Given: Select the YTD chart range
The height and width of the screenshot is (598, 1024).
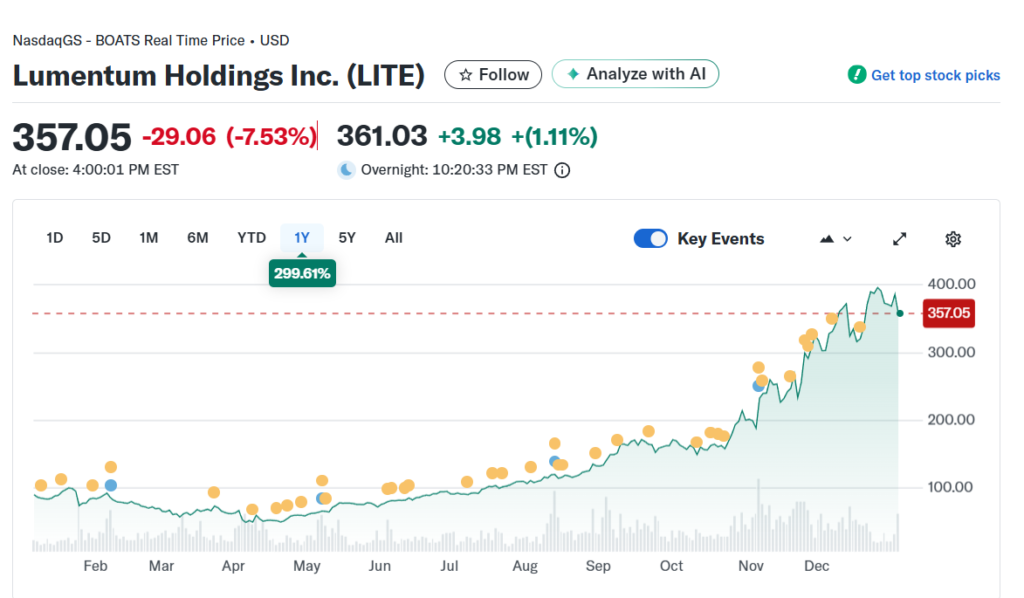Looking at the screenshot, I should [x=251, y=238].
